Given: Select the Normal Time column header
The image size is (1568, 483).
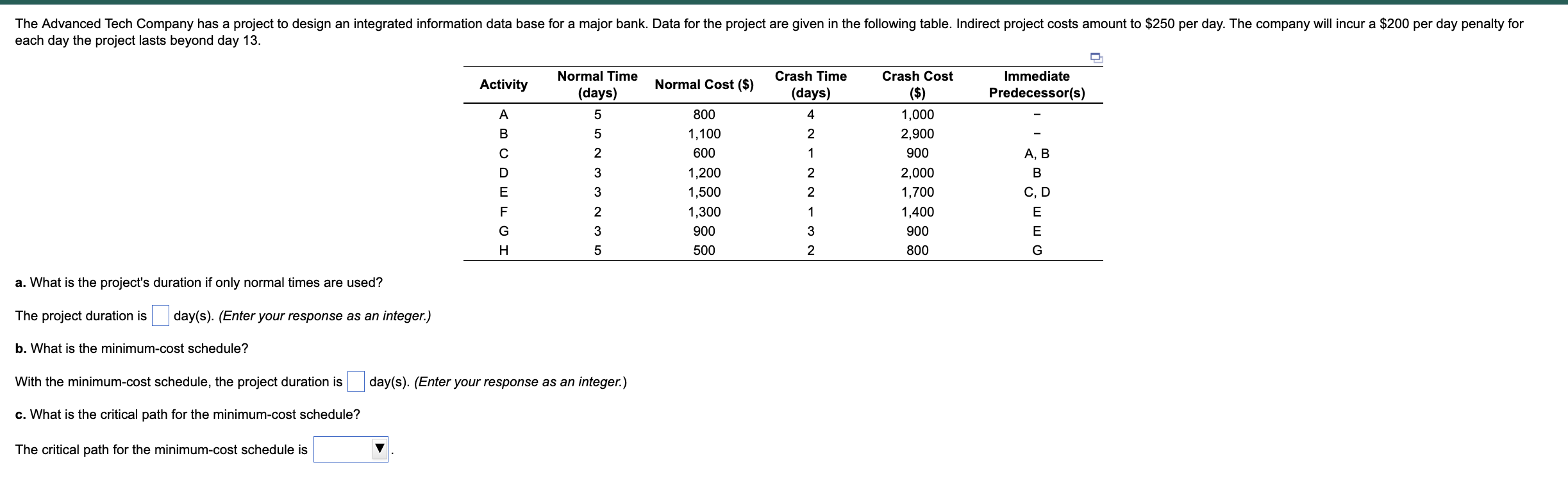Looking at the screenshot, I should pos(597,83).
